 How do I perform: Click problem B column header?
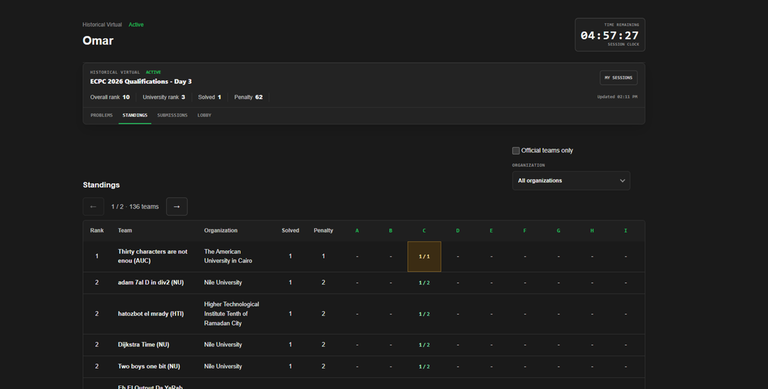(x=390, y=230)
